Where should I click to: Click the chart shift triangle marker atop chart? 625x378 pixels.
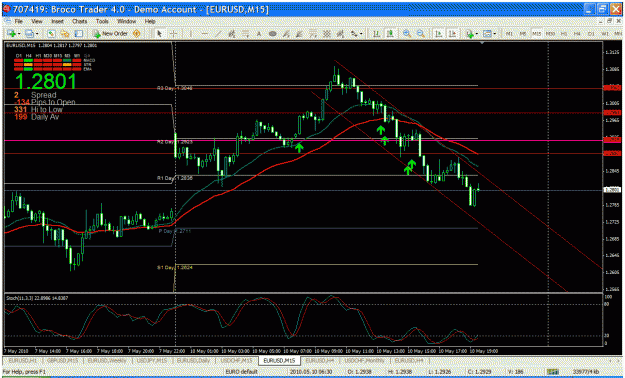pos(482,43)
